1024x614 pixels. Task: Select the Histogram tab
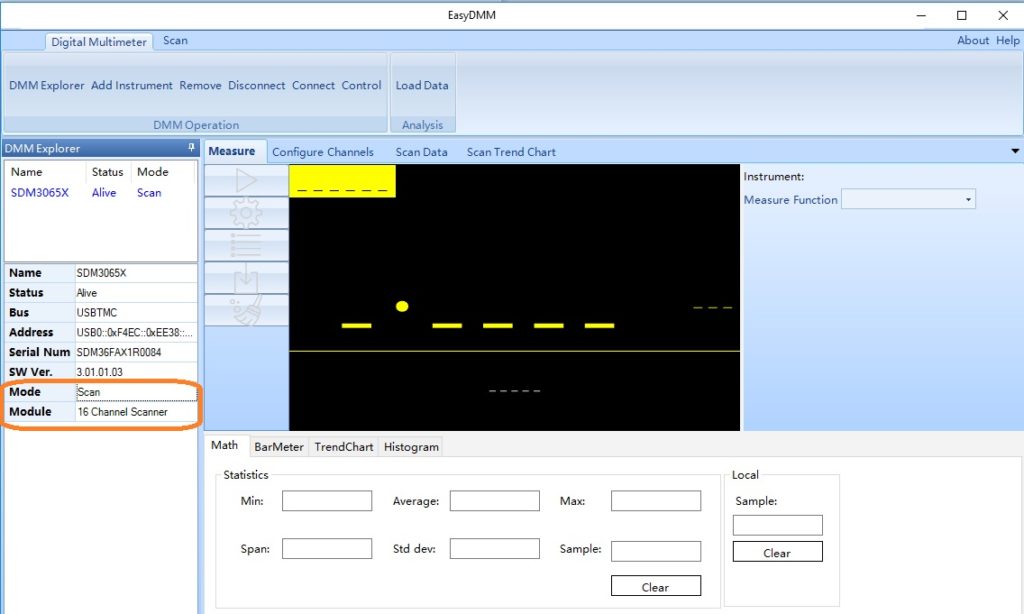411,447
